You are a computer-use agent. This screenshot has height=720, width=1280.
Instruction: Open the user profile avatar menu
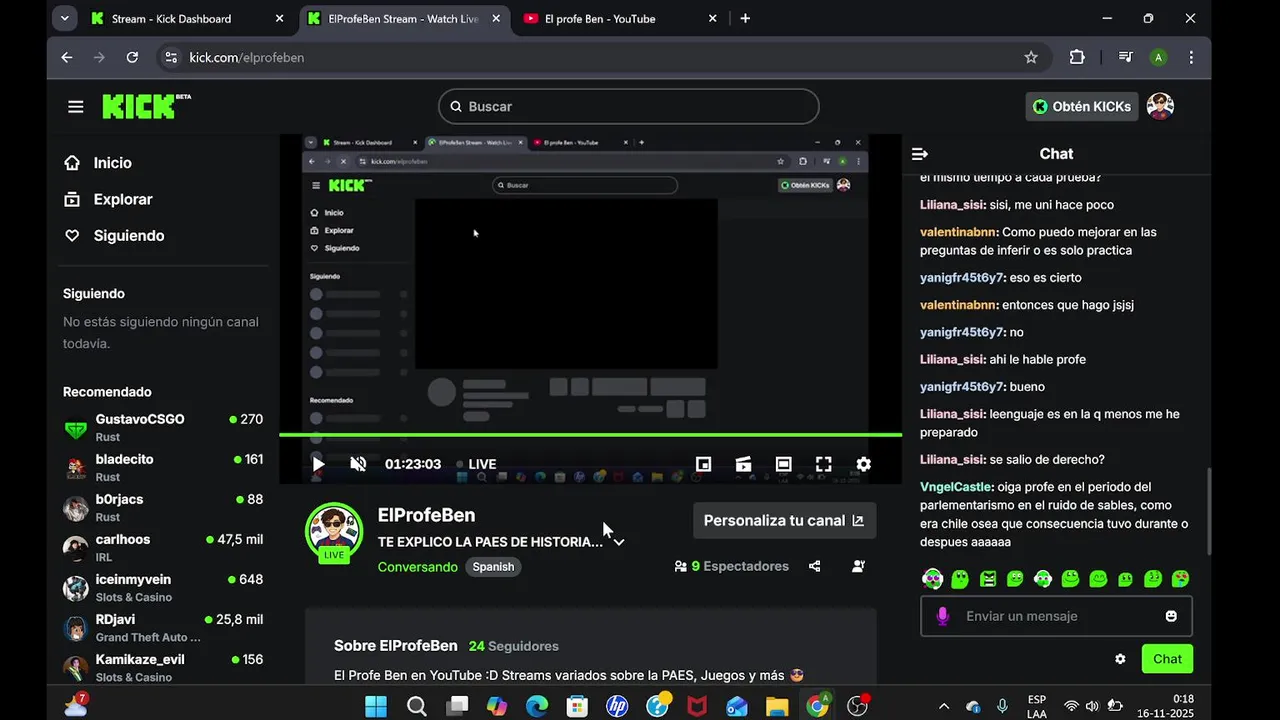[x=1160, y=106]
